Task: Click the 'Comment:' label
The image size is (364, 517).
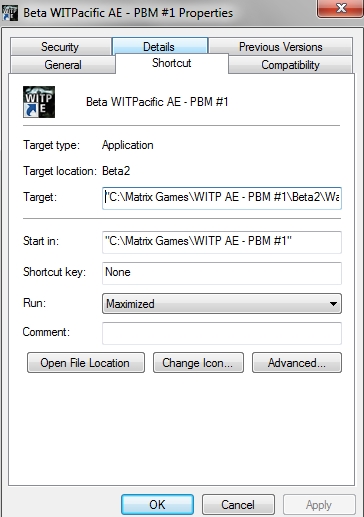Action: click(x=46, y=332)
